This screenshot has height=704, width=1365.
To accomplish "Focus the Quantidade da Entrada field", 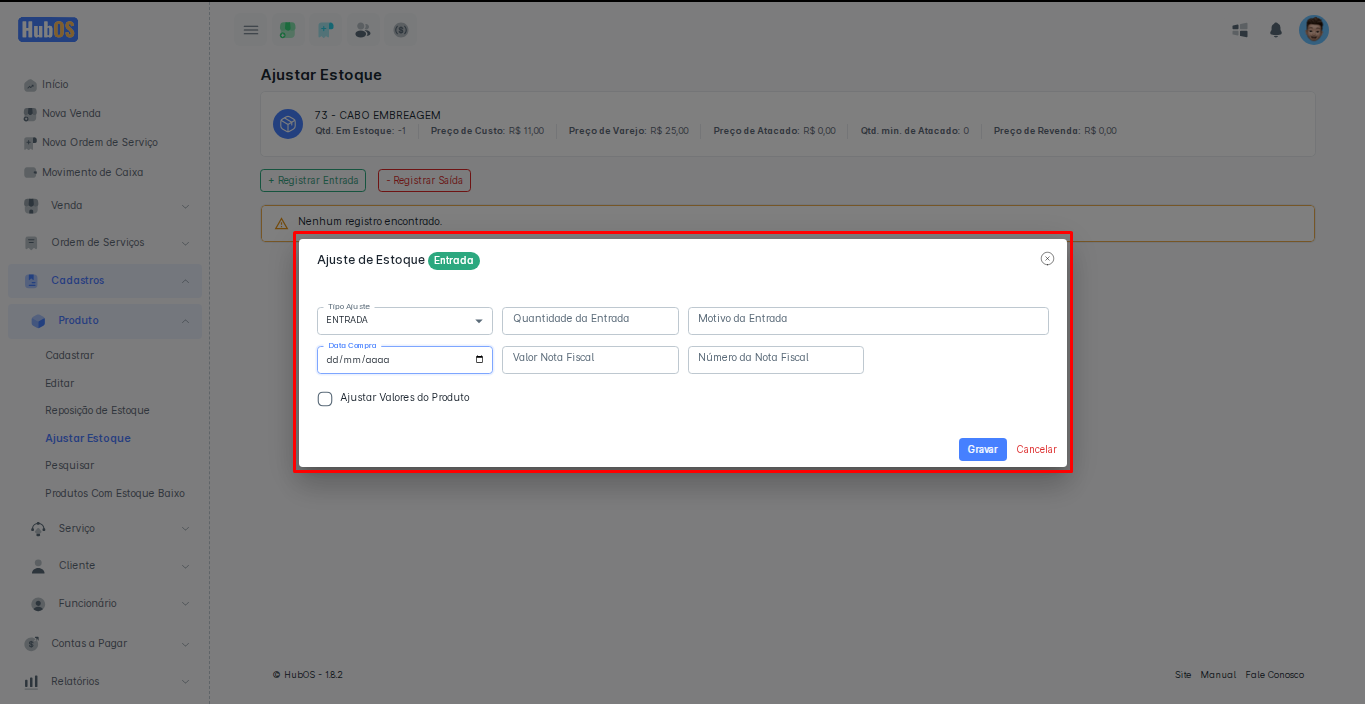I will coord(590,321).
